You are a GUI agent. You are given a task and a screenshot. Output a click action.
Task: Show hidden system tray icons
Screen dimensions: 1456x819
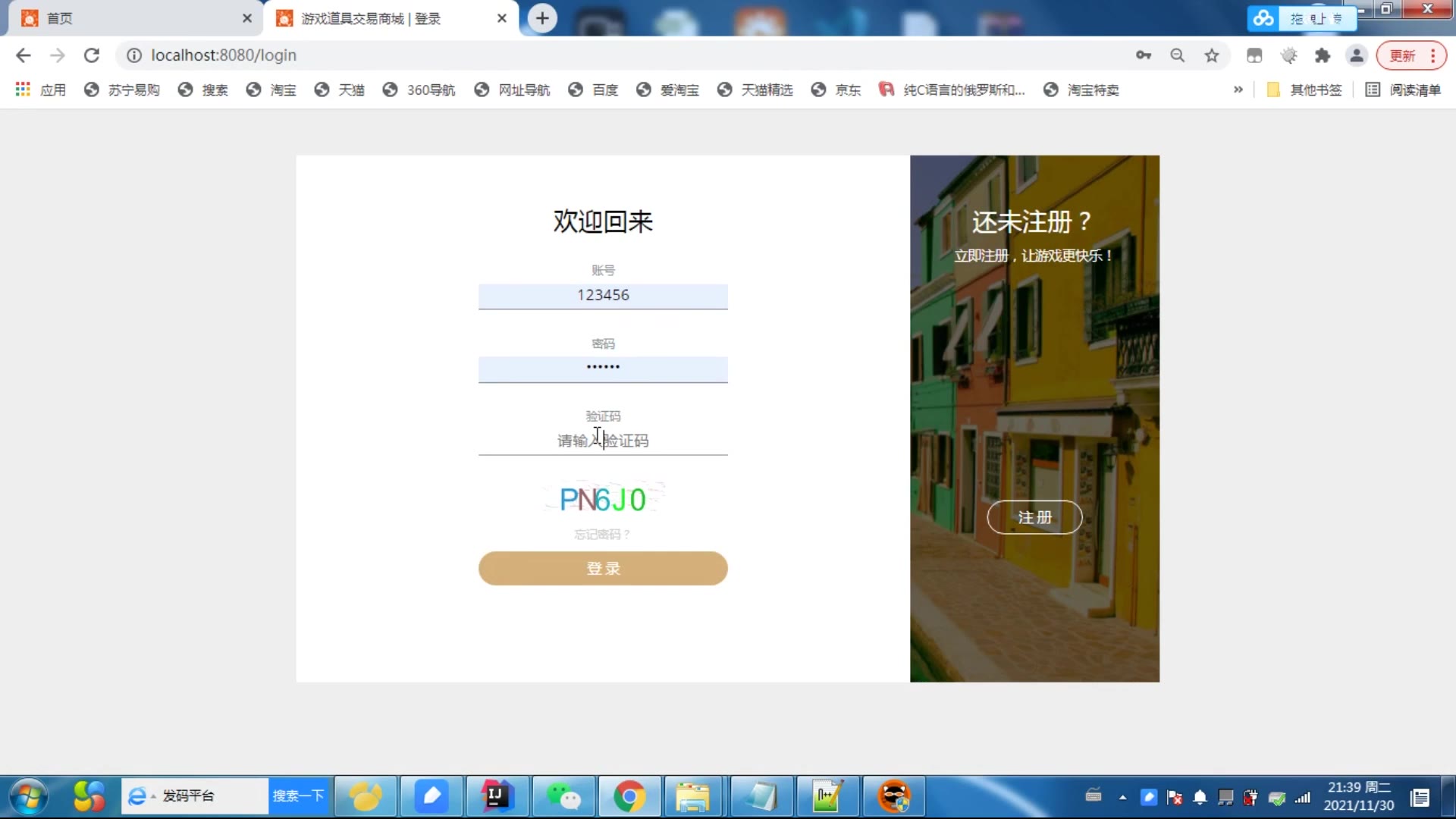click(1122, 797)
